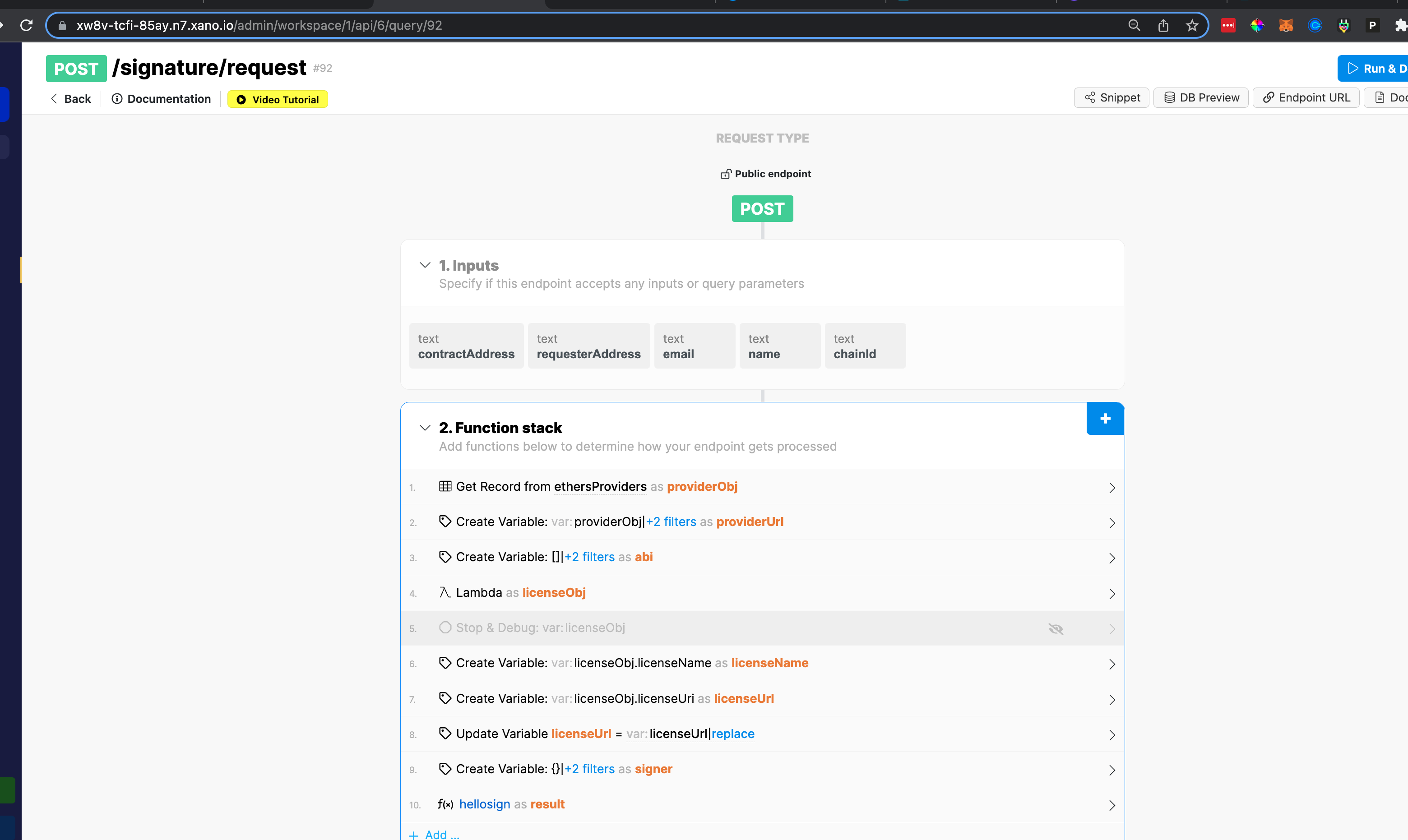Click disabled circle on Stop & Debug step

[445, 627]
